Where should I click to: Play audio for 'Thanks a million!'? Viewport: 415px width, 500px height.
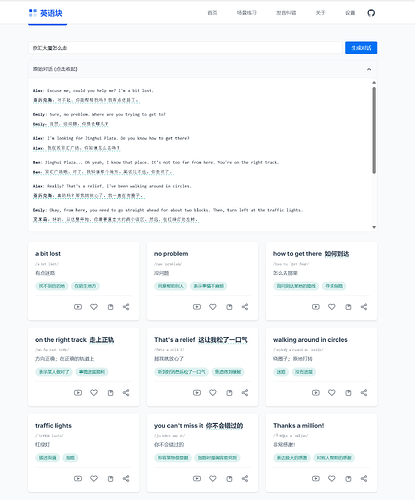(x=316, y=479)
